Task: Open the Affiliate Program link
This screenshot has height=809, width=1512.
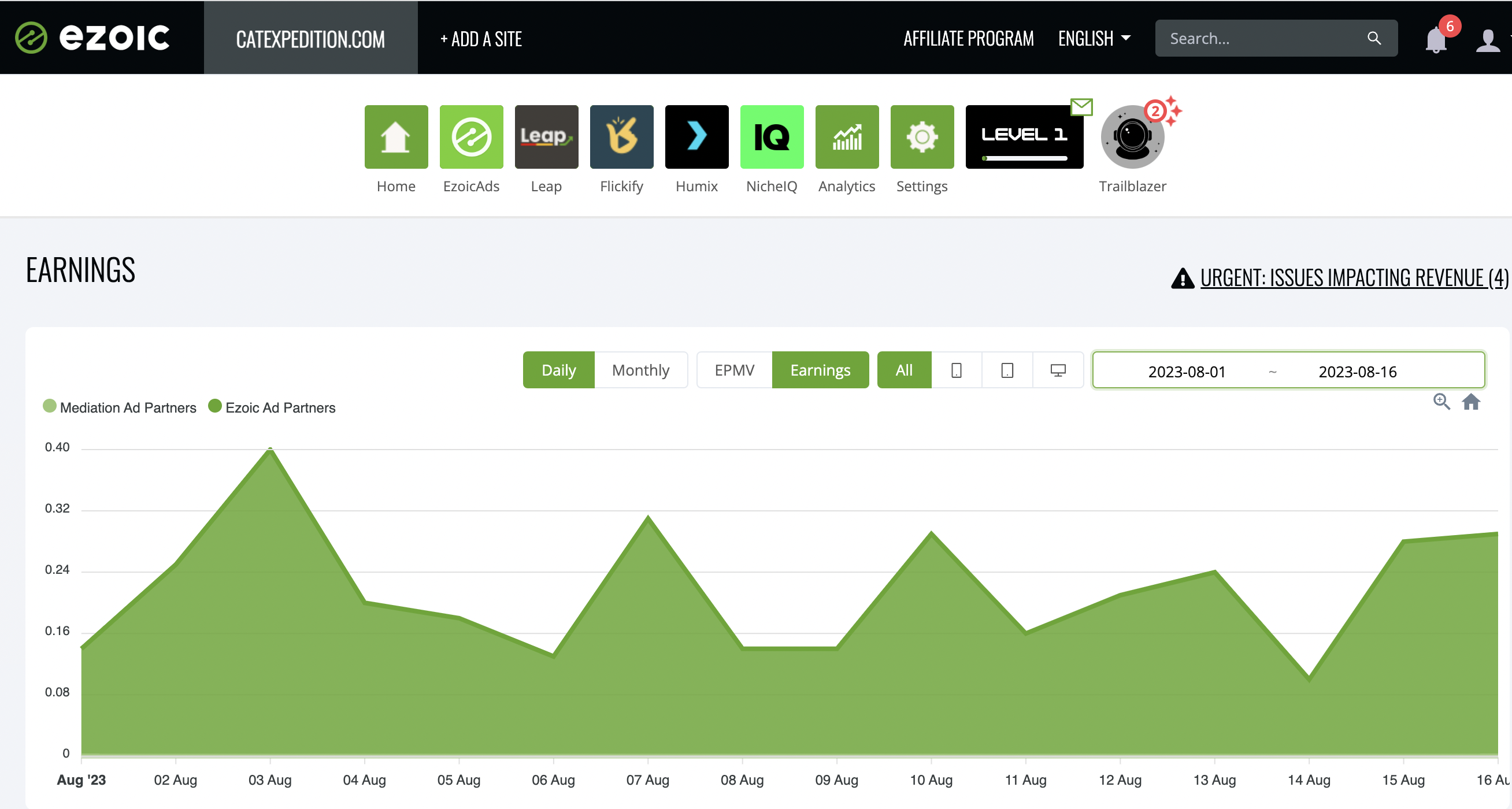Action: point(969,39)
